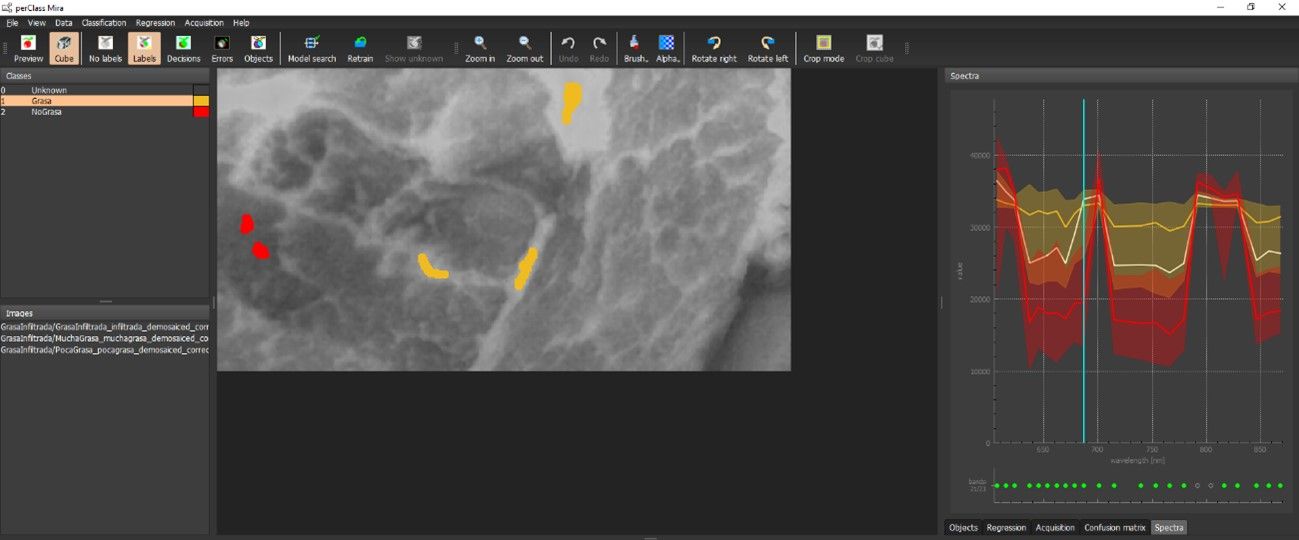Rotate the image right

[x=714, y=48]
